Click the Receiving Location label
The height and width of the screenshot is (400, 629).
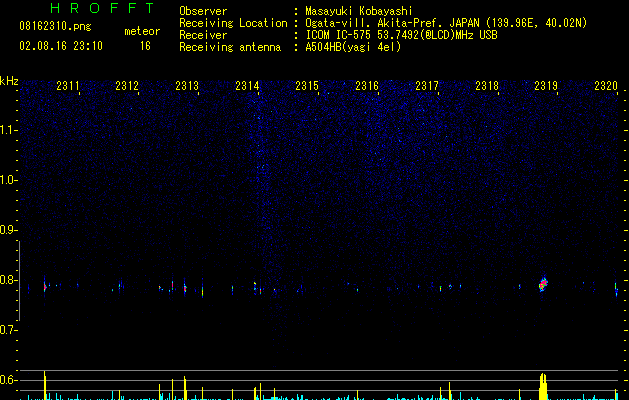click(x=233, y=23)
